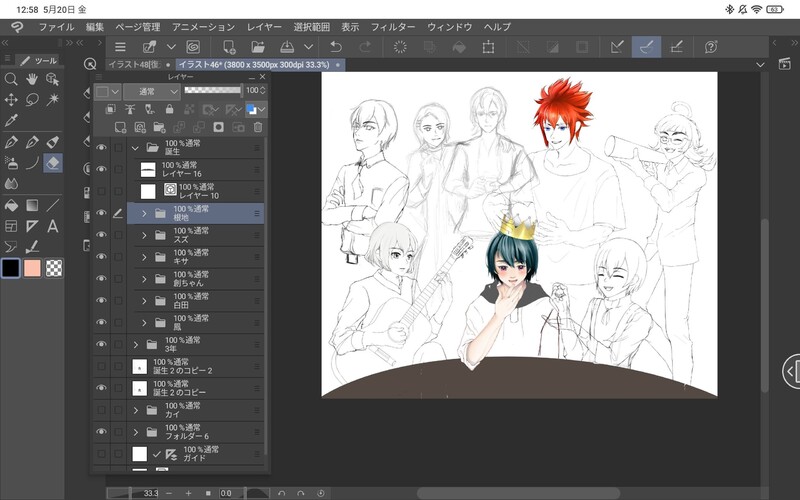800x500 pixels.
Task: Open the save options dropdown arrow
Action: click(x=308, y=47)
